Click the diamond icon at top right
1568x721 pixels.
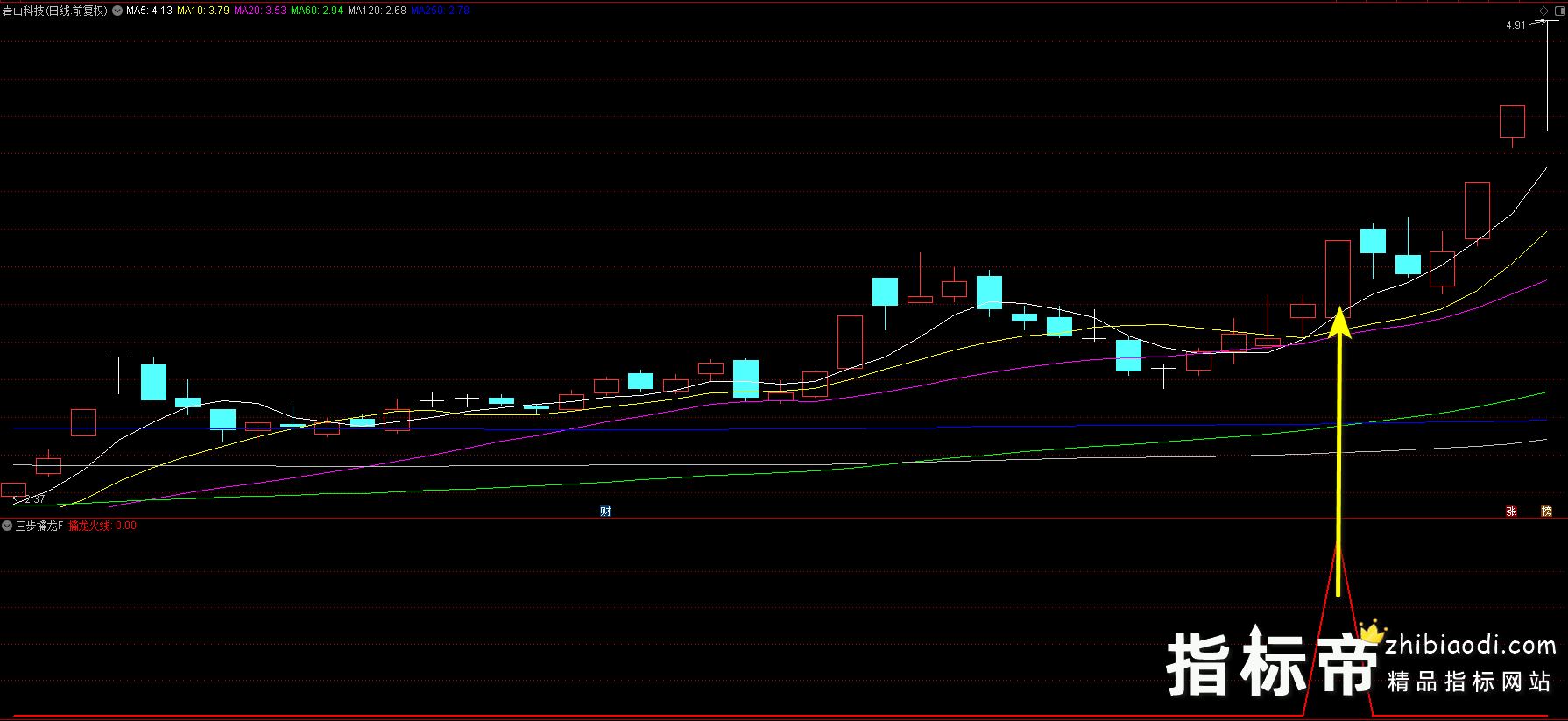pos(1543,11)
